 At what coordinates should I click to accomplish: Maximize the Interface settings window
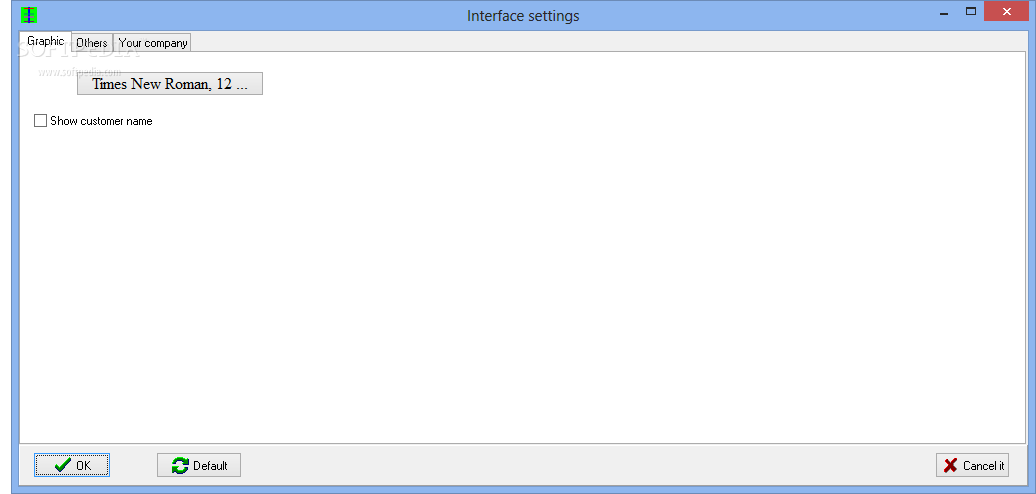tap(971, 11)
